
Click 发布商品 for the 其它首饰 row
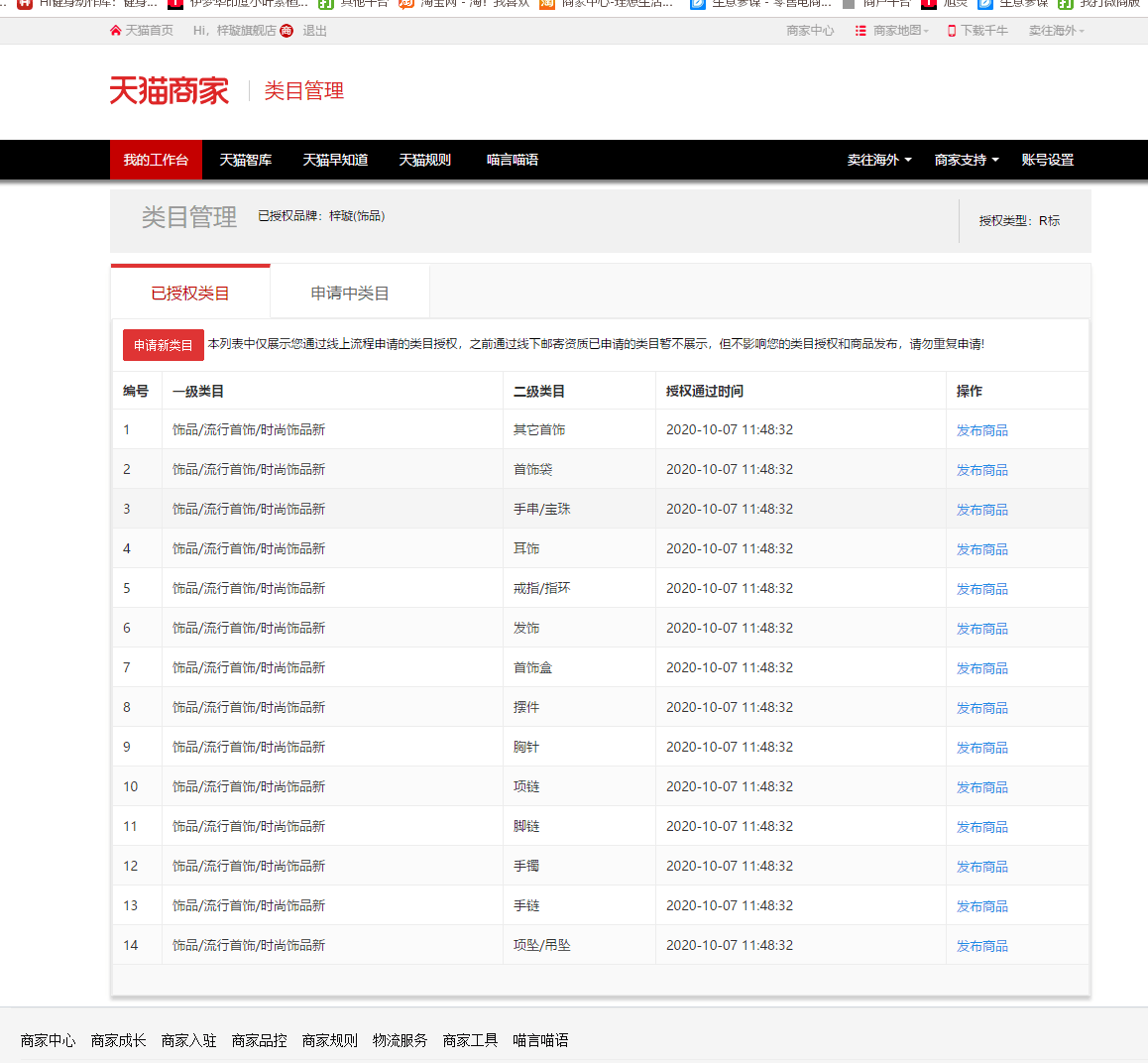point(981,430)
